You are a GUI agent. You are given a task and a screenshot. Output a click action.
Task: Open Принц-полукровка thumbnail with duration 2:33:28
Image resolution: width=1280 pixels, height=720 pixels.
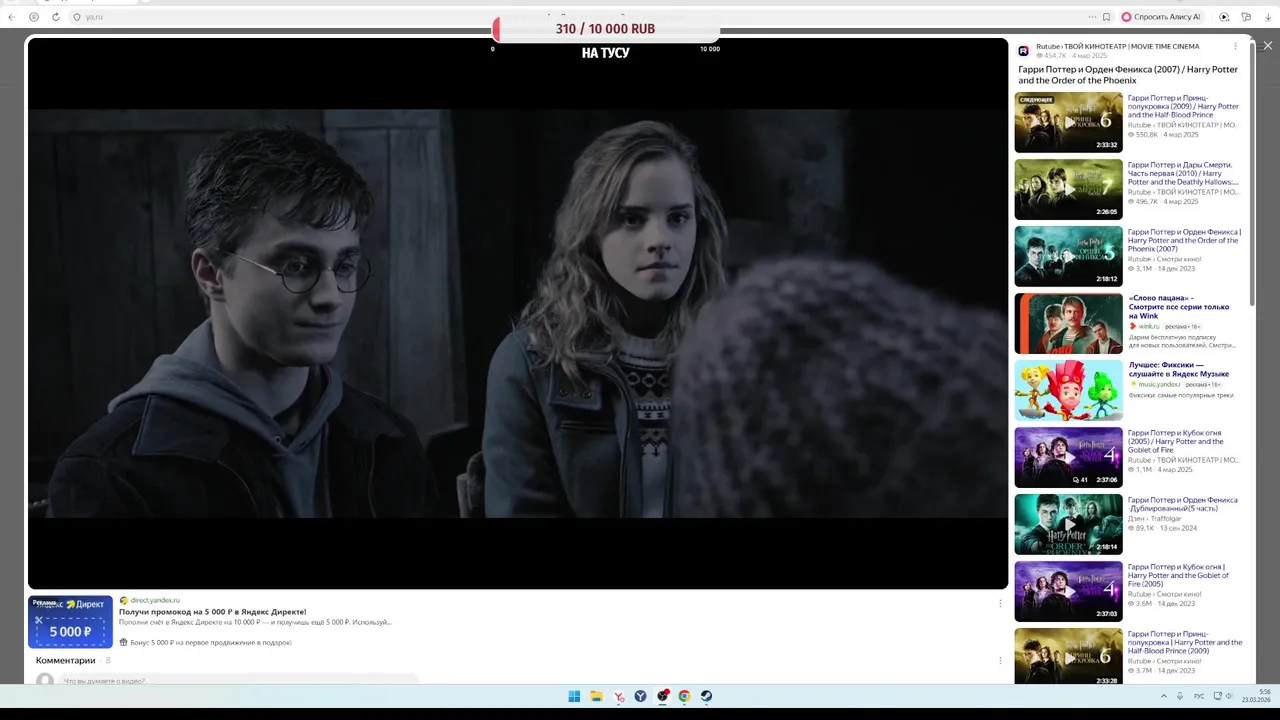click(1068, 656)
